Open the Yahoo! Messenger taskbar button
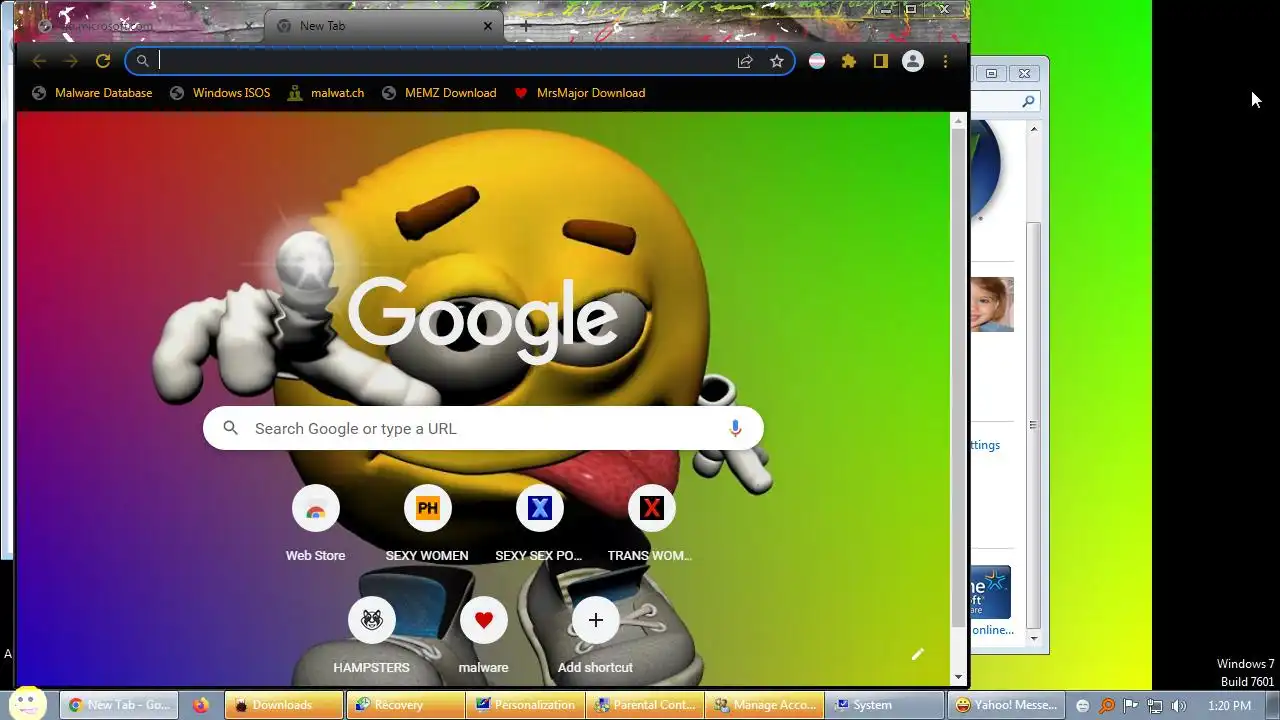The width and height of the screenshot is (1280, 720). pos(1006,705)
